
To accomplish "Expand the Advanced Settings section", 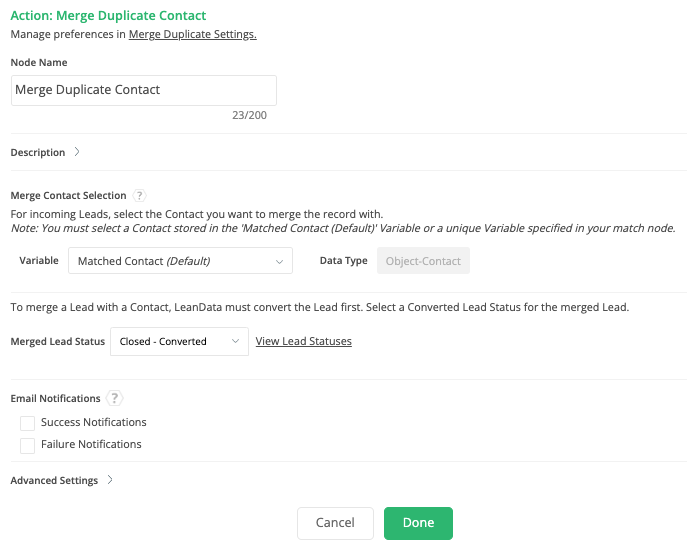I will point(54,480).
